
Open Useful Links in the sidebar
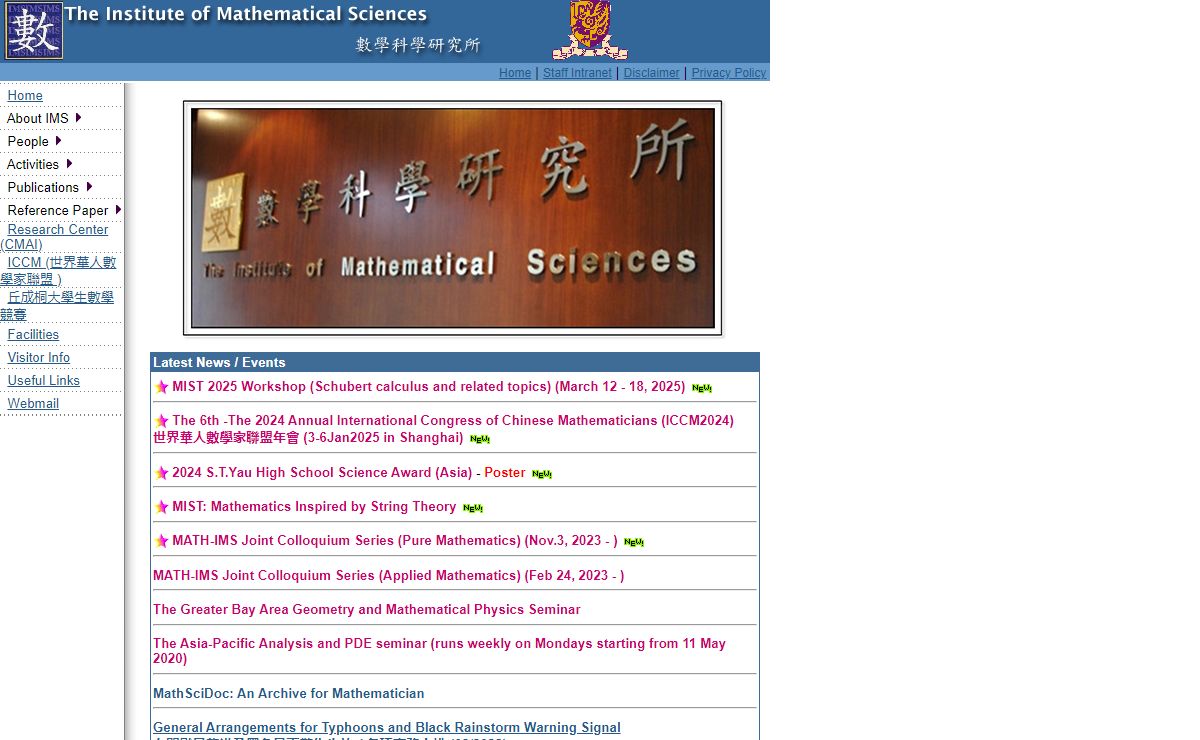tap(44, 380)
